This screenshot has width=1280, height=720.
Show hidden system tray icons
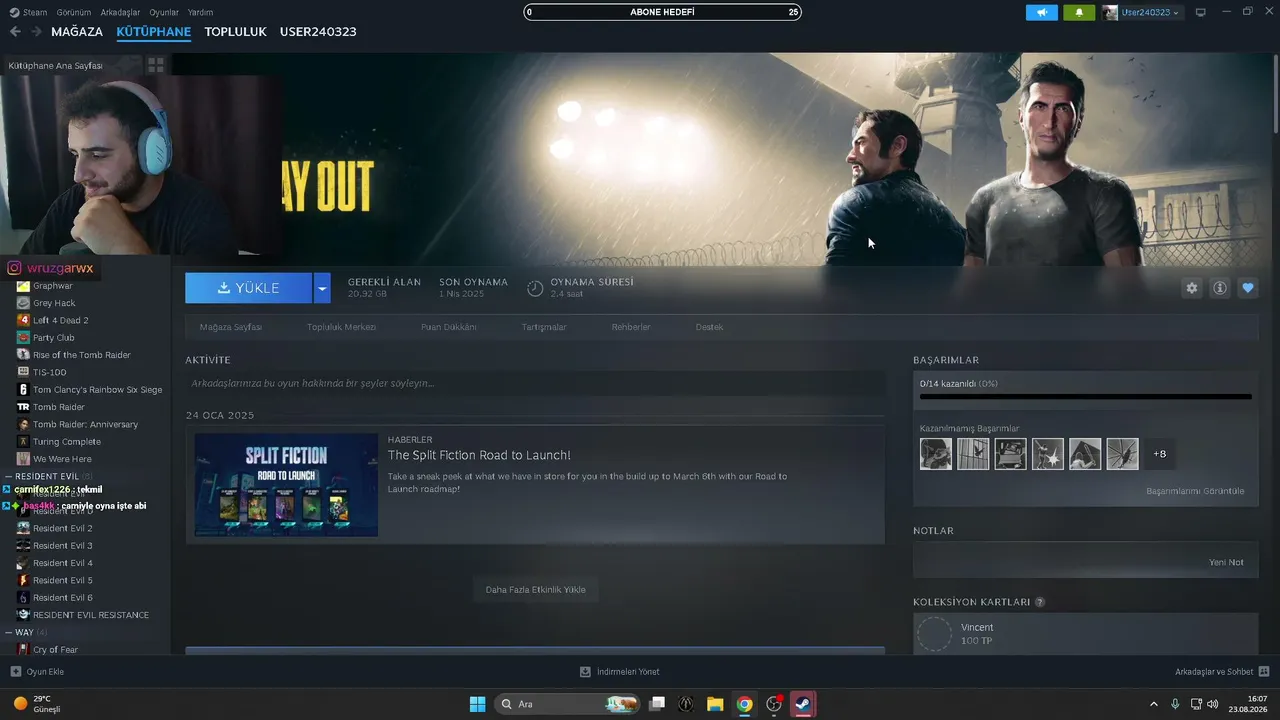pyautogui.click(x=1154, y=704)
